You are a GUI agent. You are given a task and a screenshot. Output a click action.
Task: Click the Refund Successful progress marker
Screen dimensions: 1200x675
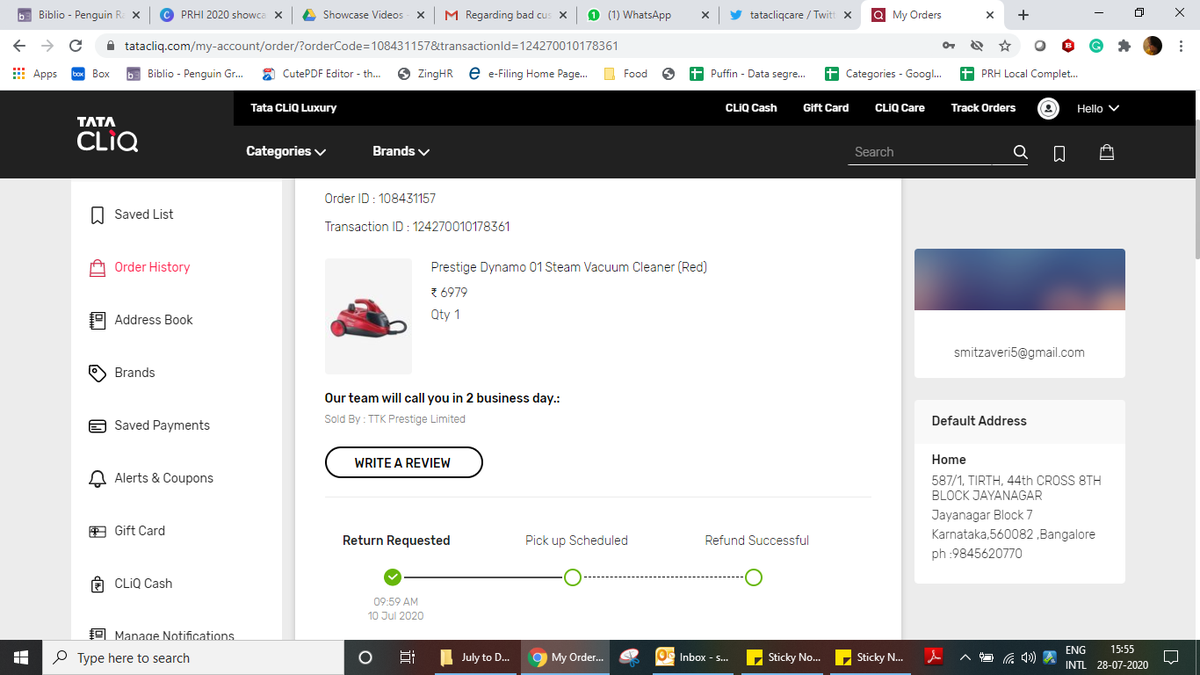753,577
